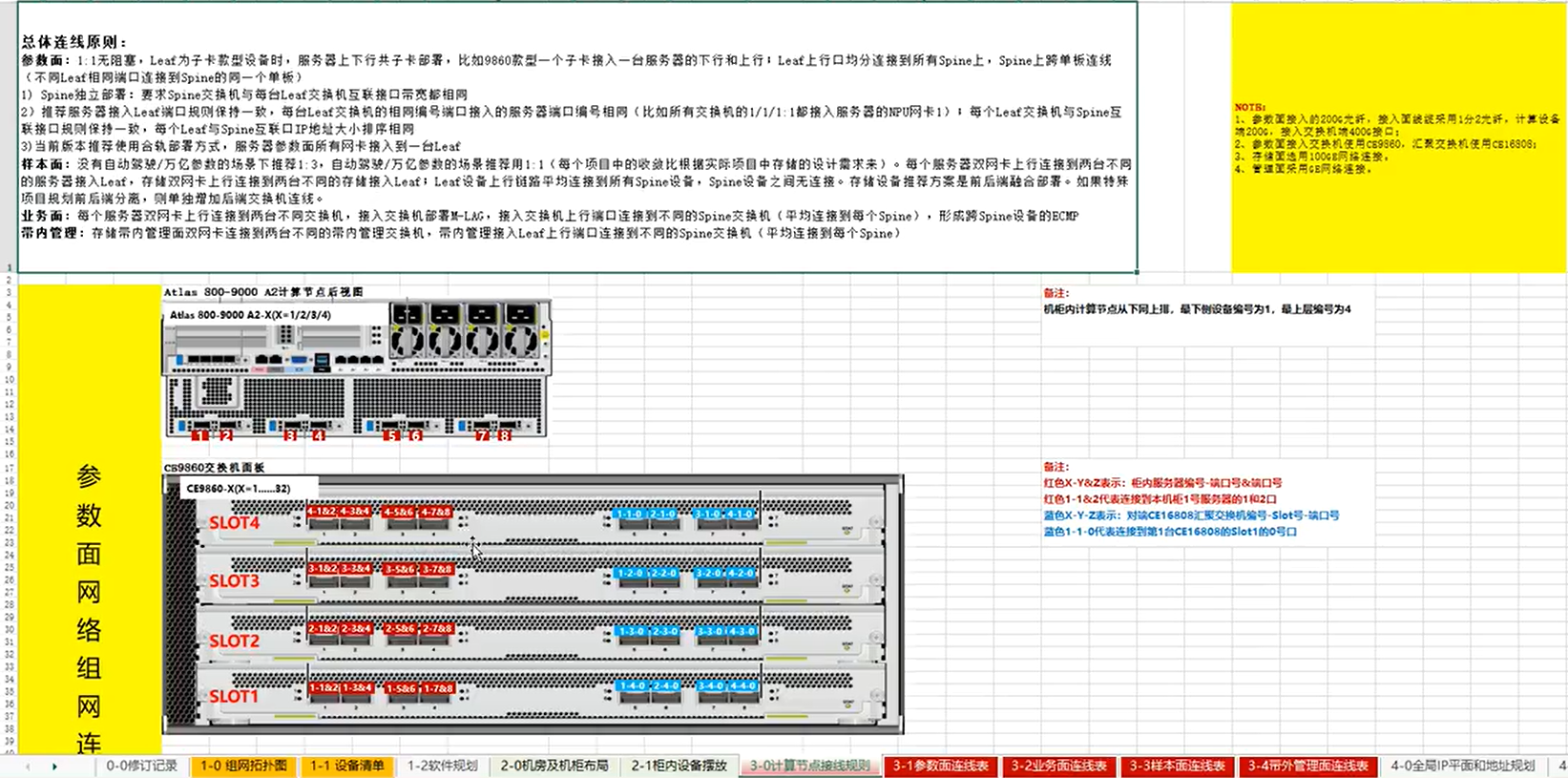The image size is (1568, 778).
Task: Click the next-sheet tab scroll arrow
Action: [x=54, y=766]
